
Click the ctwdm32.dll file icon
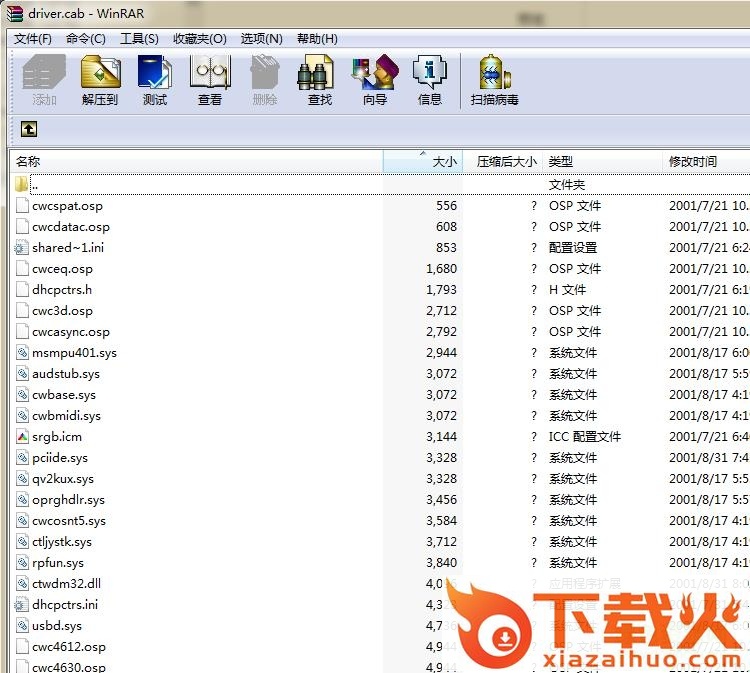(x=22, y=583)
